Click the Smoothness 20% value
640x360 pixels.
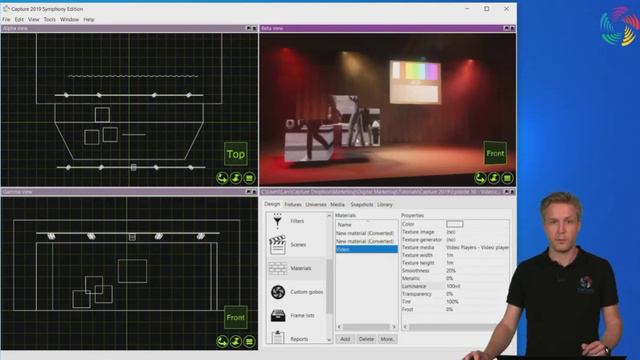click(x=451, y=271)
